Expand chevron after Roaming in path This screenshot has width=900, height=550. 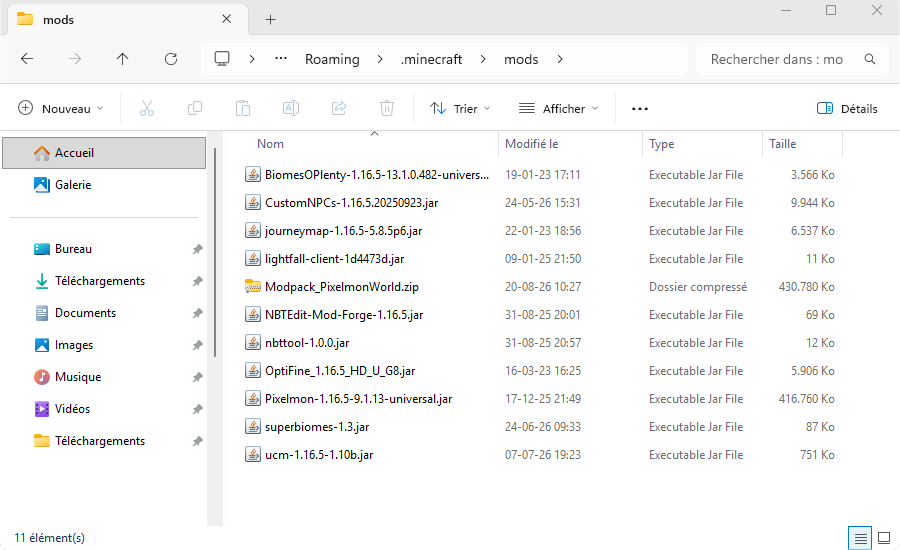380,59
